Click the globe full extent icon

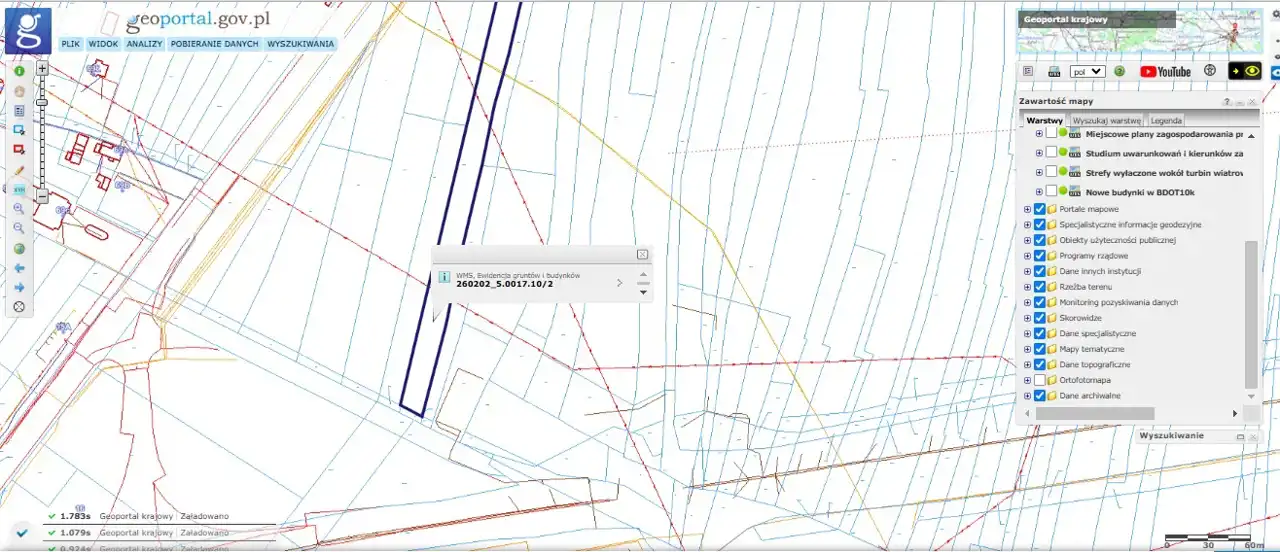tap(19, 248)
